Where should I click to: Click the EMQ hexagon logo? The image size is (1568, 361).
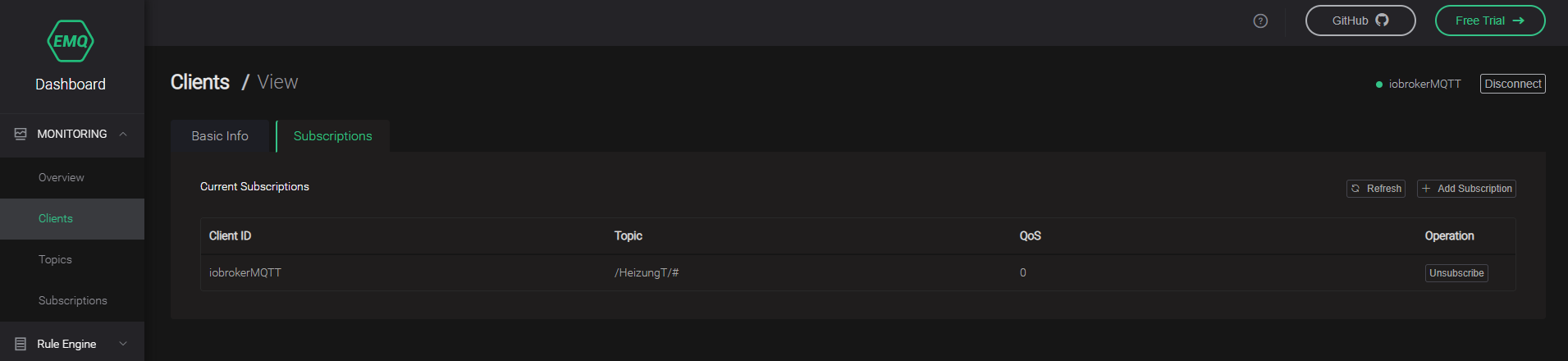(71, 41)
